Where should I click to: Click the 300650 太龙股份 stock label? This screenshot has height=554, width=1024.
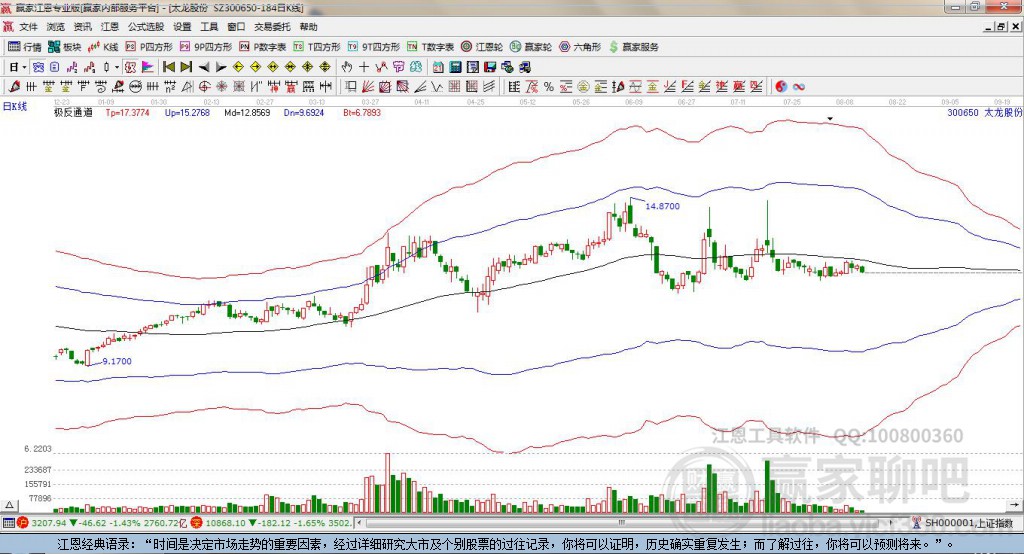(x=985, y=112)
